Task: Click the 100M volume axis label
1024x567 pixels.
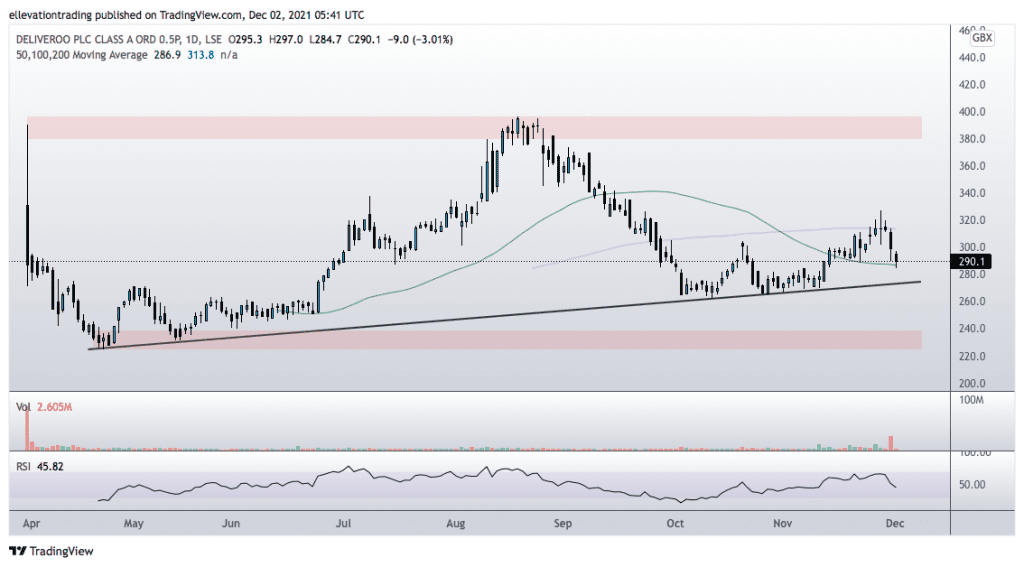Action: coord(971,400)
